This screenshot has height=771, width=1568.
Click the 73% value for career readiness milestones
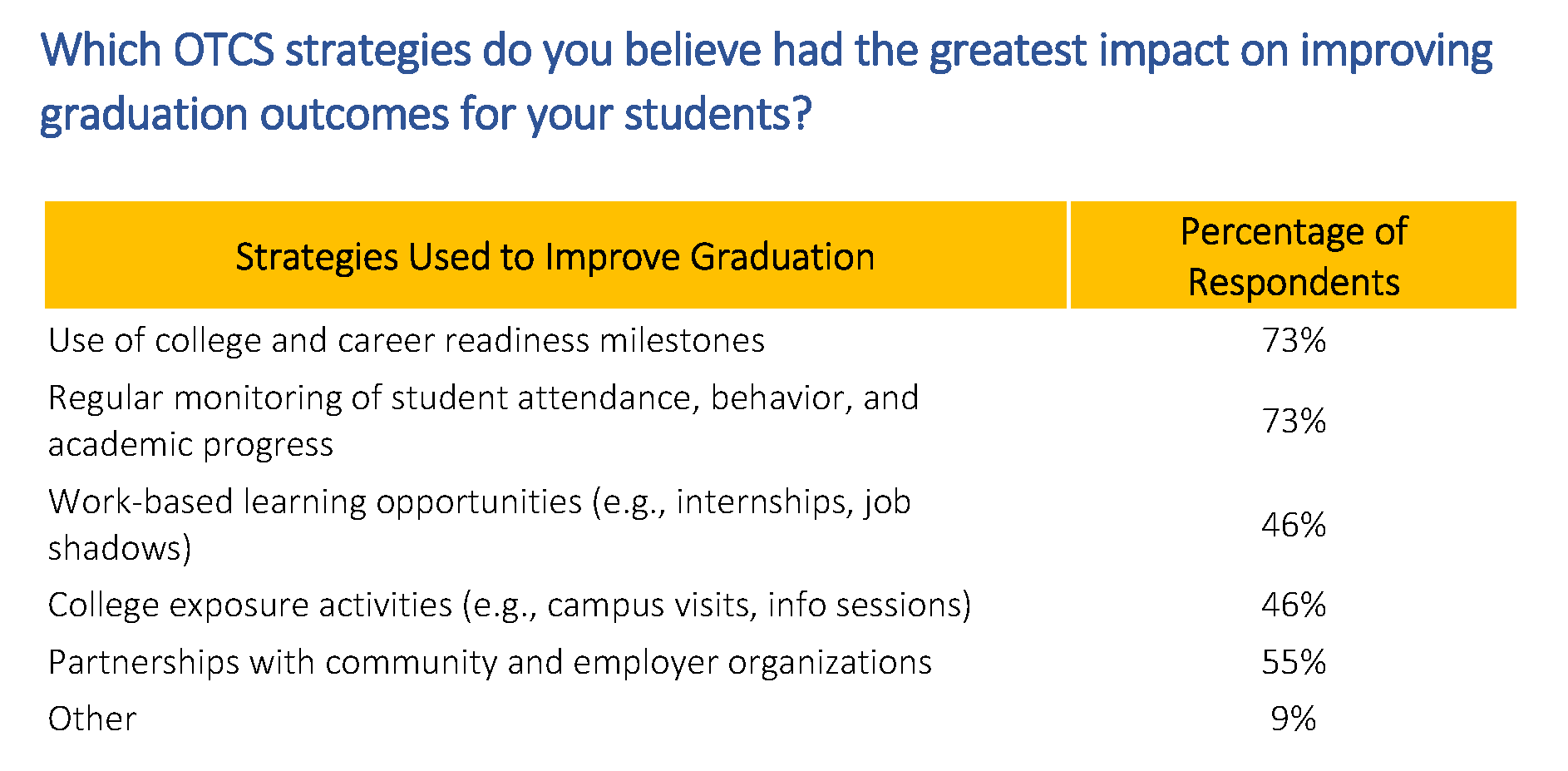tap(1293, 341)
